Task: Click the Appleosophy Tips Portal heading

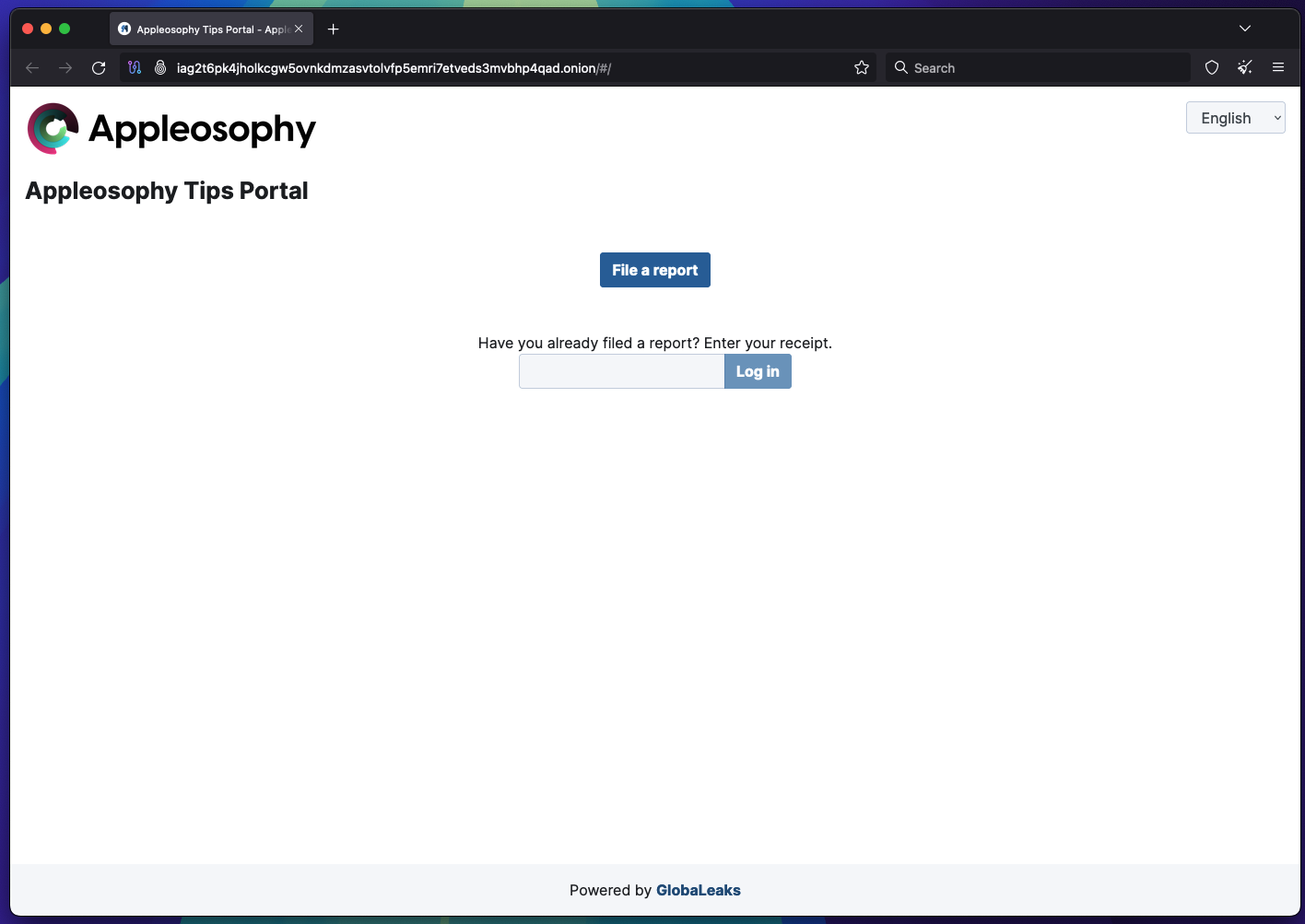Action: 167,191
